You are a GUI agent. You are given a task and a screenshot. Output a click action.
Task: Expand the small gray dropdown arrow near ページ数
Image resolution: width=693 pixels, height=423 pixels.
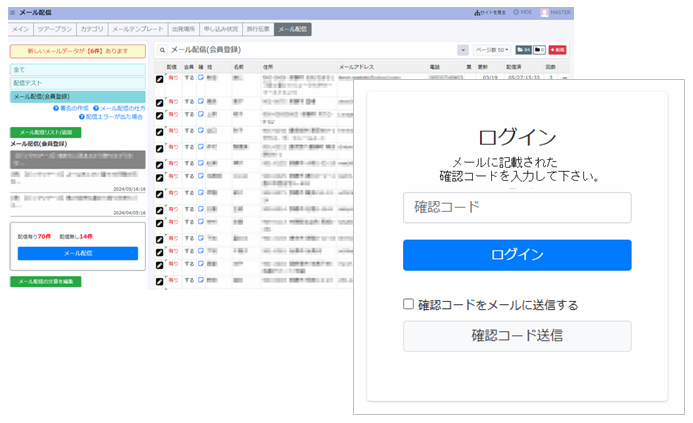(463, 49)
